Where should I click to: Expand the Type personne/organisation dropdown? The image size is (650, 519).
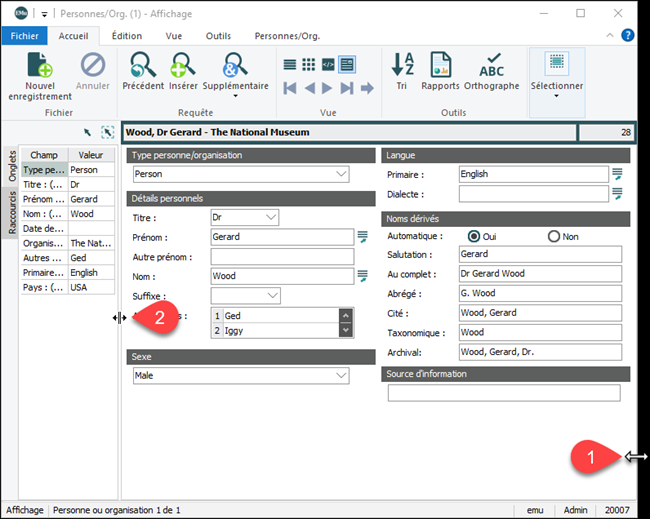[342, 174]
